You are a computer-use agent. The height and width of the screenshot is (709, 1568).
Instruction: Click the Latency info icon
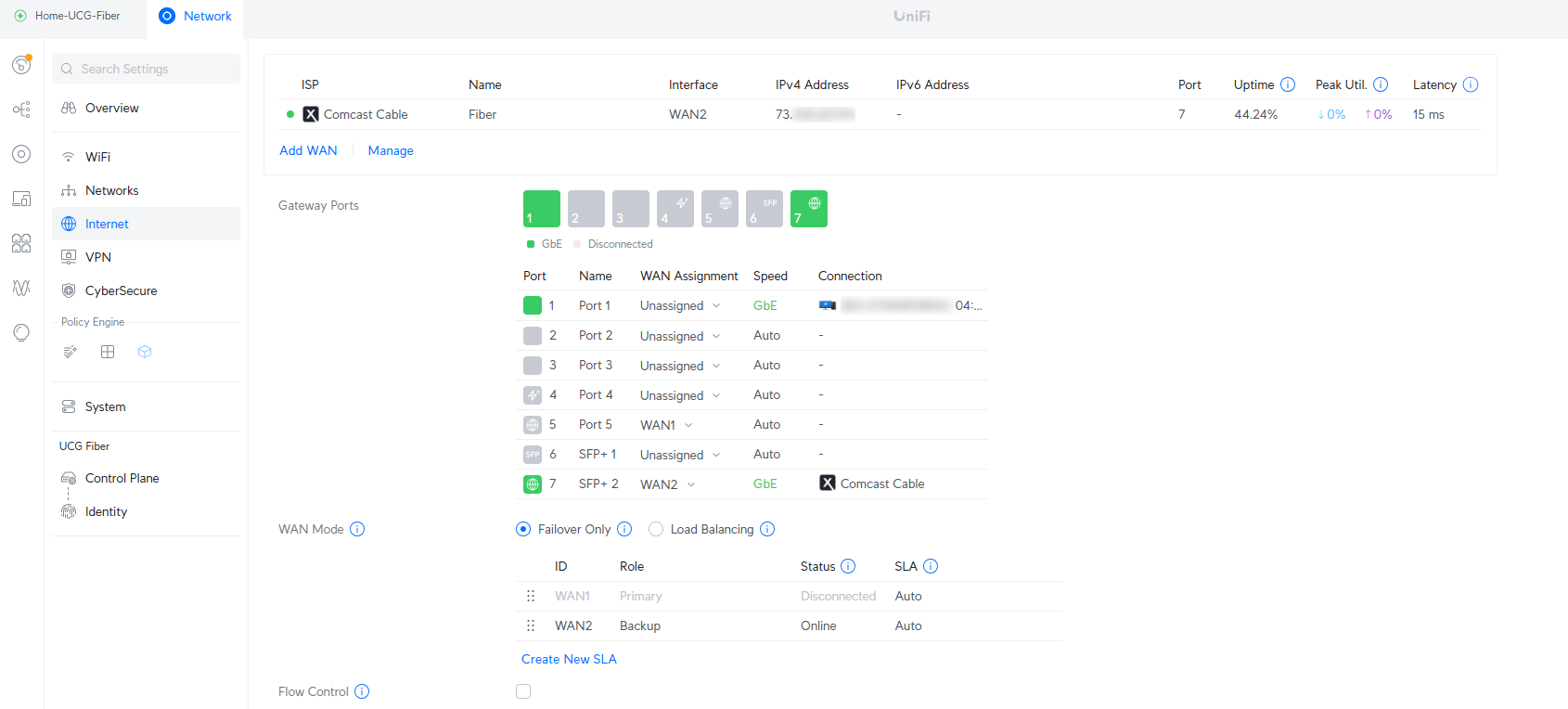[x=1471, y=84]
